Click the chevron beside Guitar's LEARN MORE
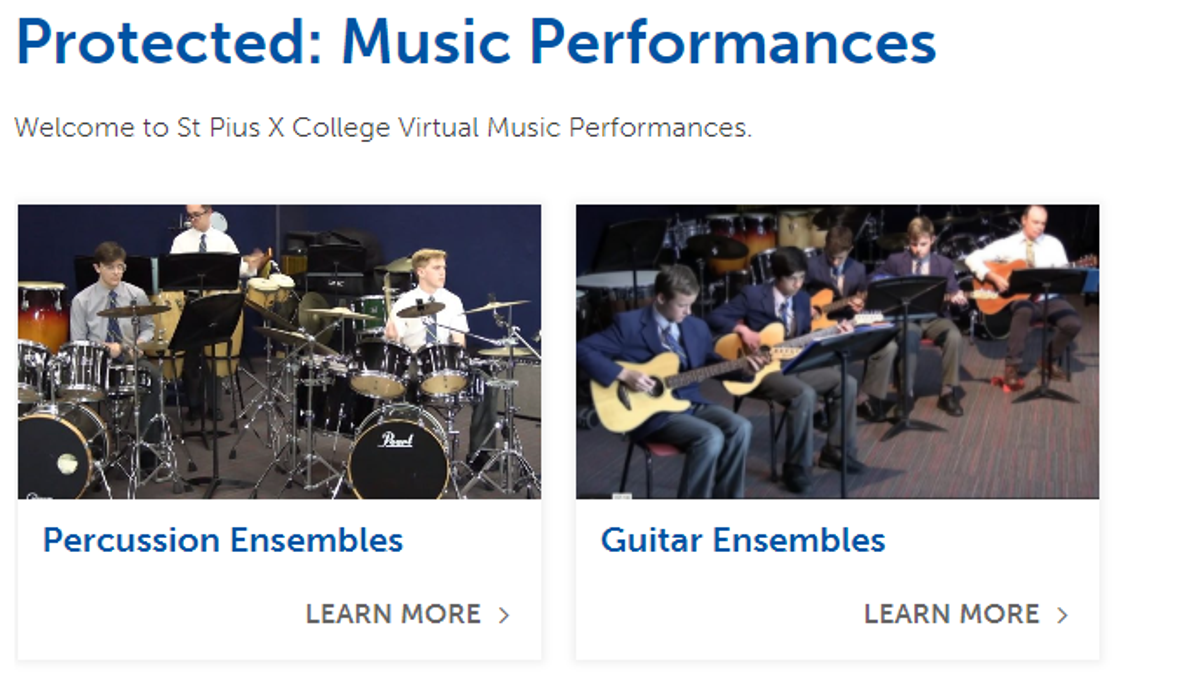 coord(1062,615)
